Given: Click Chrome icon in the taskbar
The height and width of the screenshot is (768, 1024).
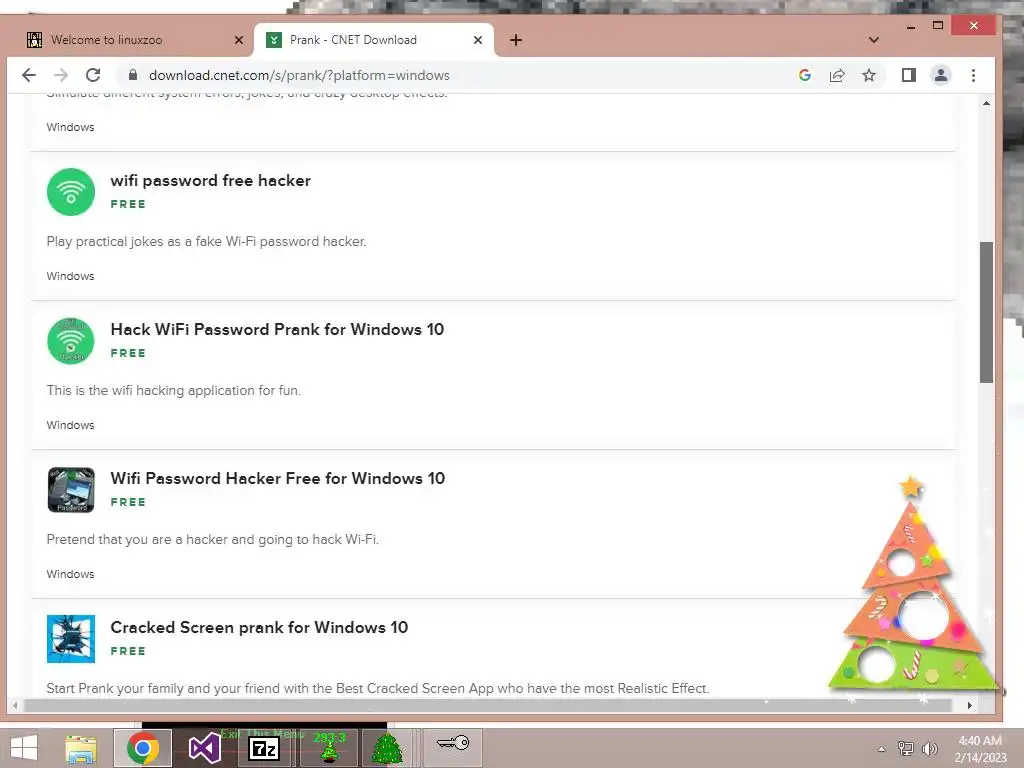Looking at the screenshot, I should click(143, 748).
